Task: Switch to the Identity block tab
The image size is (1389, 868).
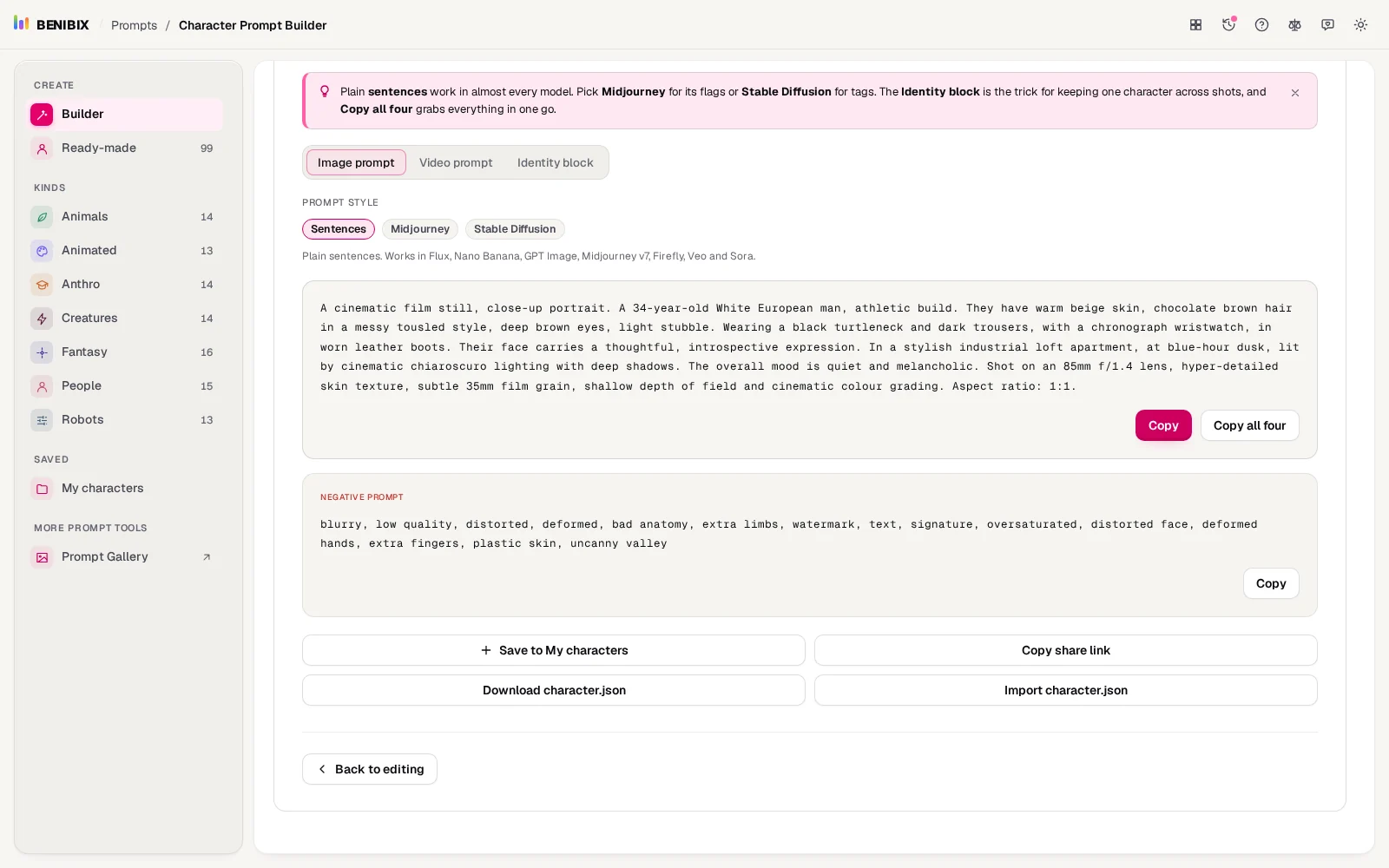Action: point(556,162)
